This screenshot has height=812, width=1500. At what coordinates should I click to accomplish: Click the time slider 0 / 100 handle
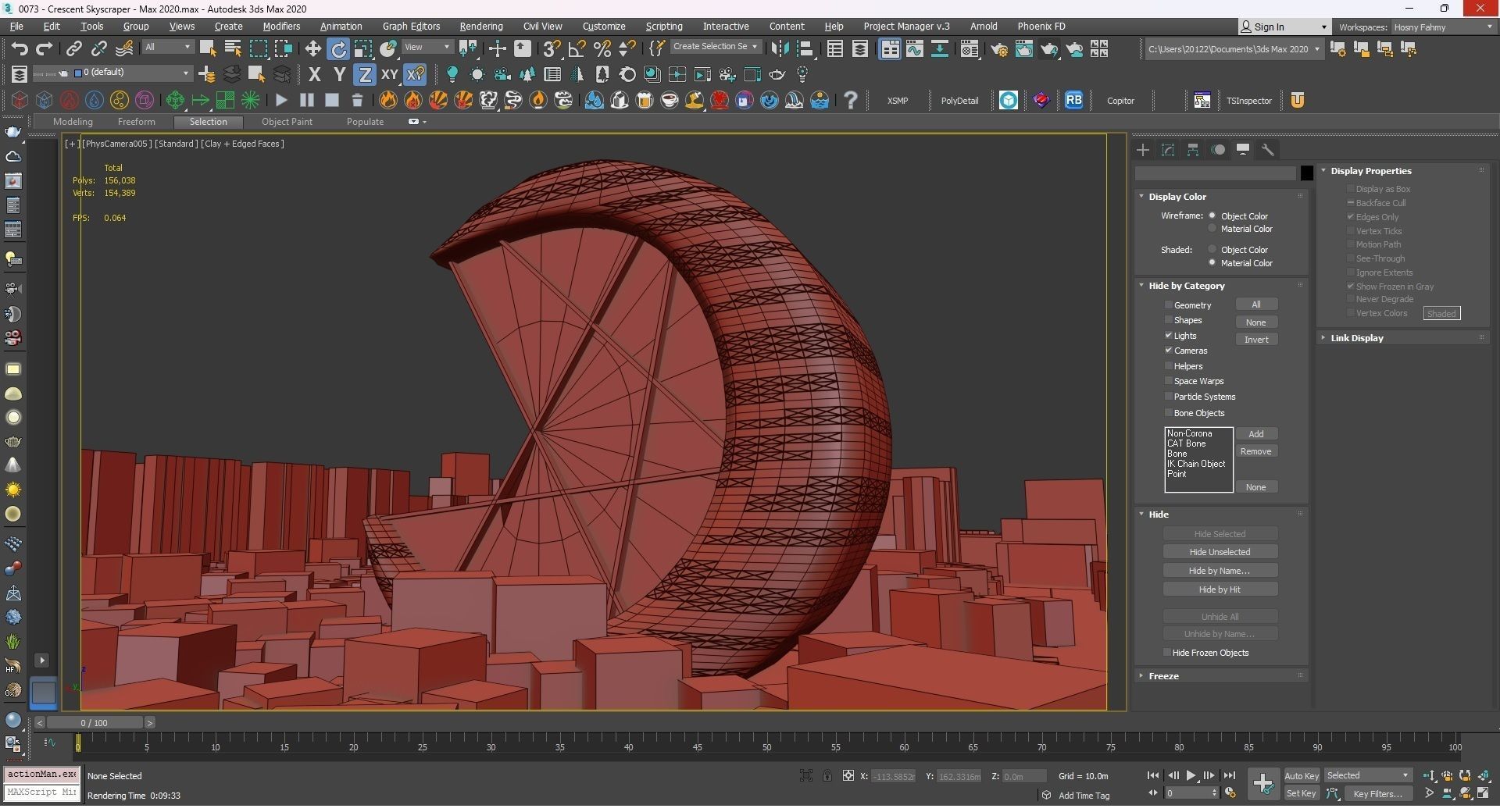(x=94, y=722)
